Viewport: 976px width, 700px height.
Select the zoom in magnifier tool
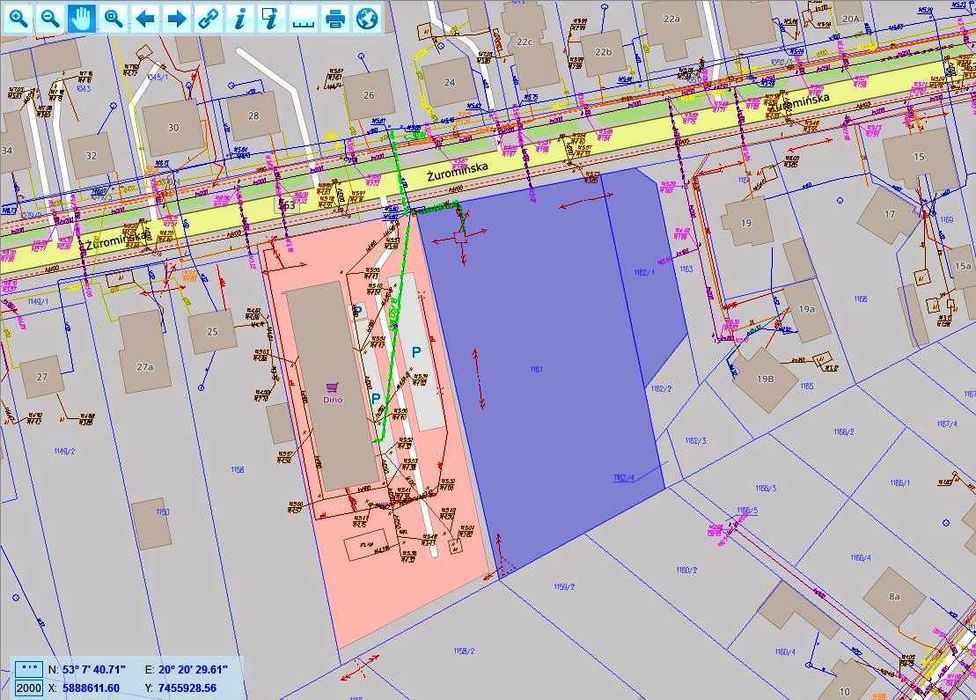coord(18,18)
